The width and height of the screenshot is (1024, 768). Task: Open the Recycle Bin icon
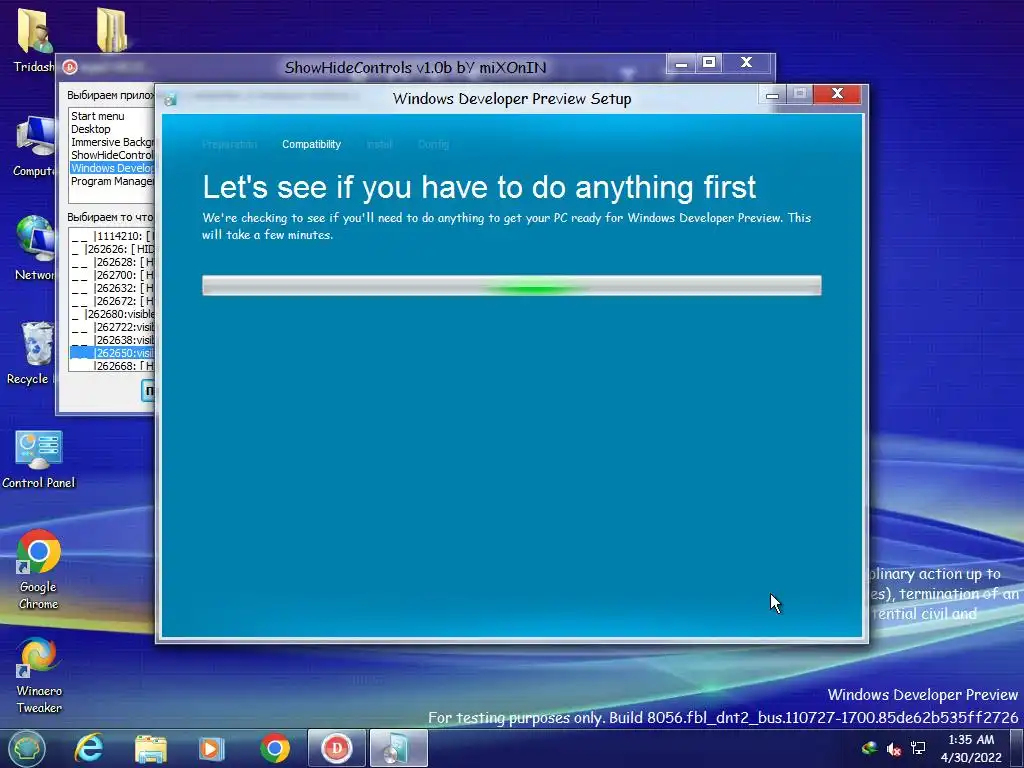pos(31,353)
